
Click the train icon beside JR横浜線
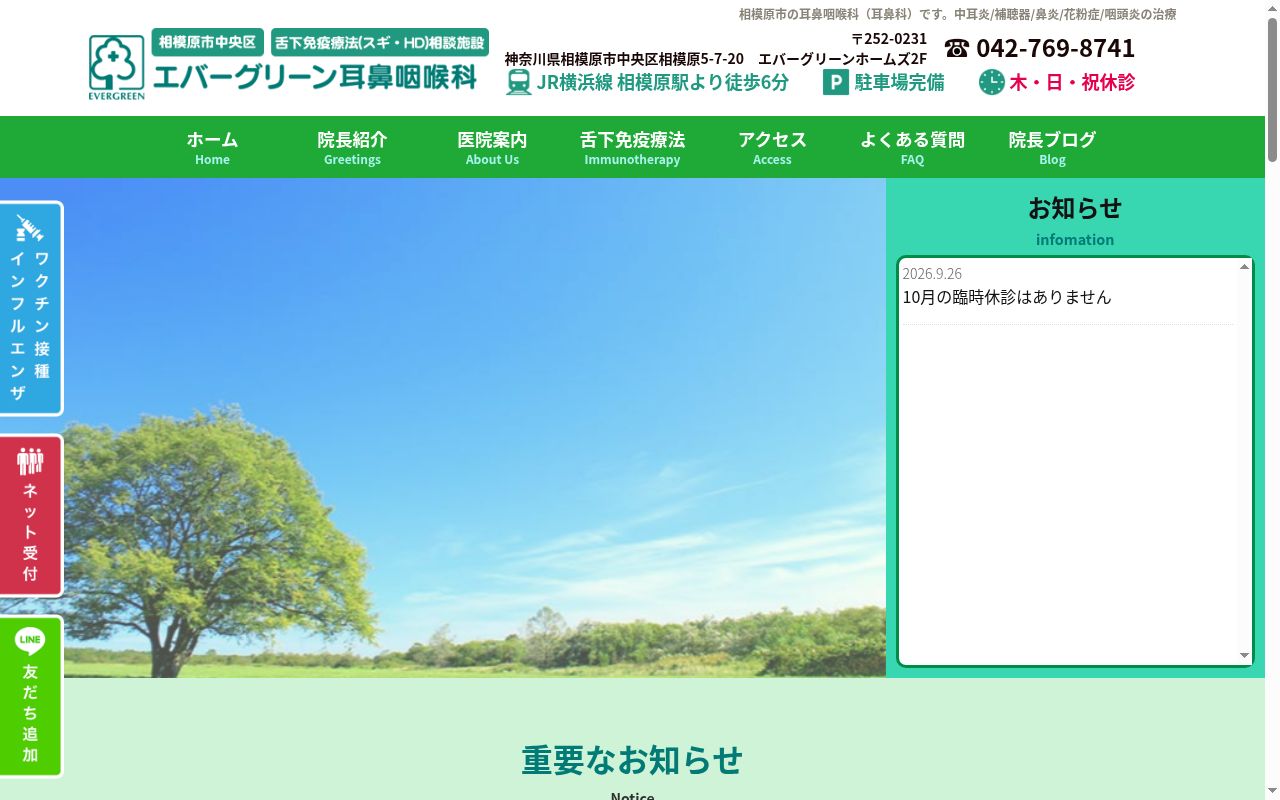tap(519, 82)
